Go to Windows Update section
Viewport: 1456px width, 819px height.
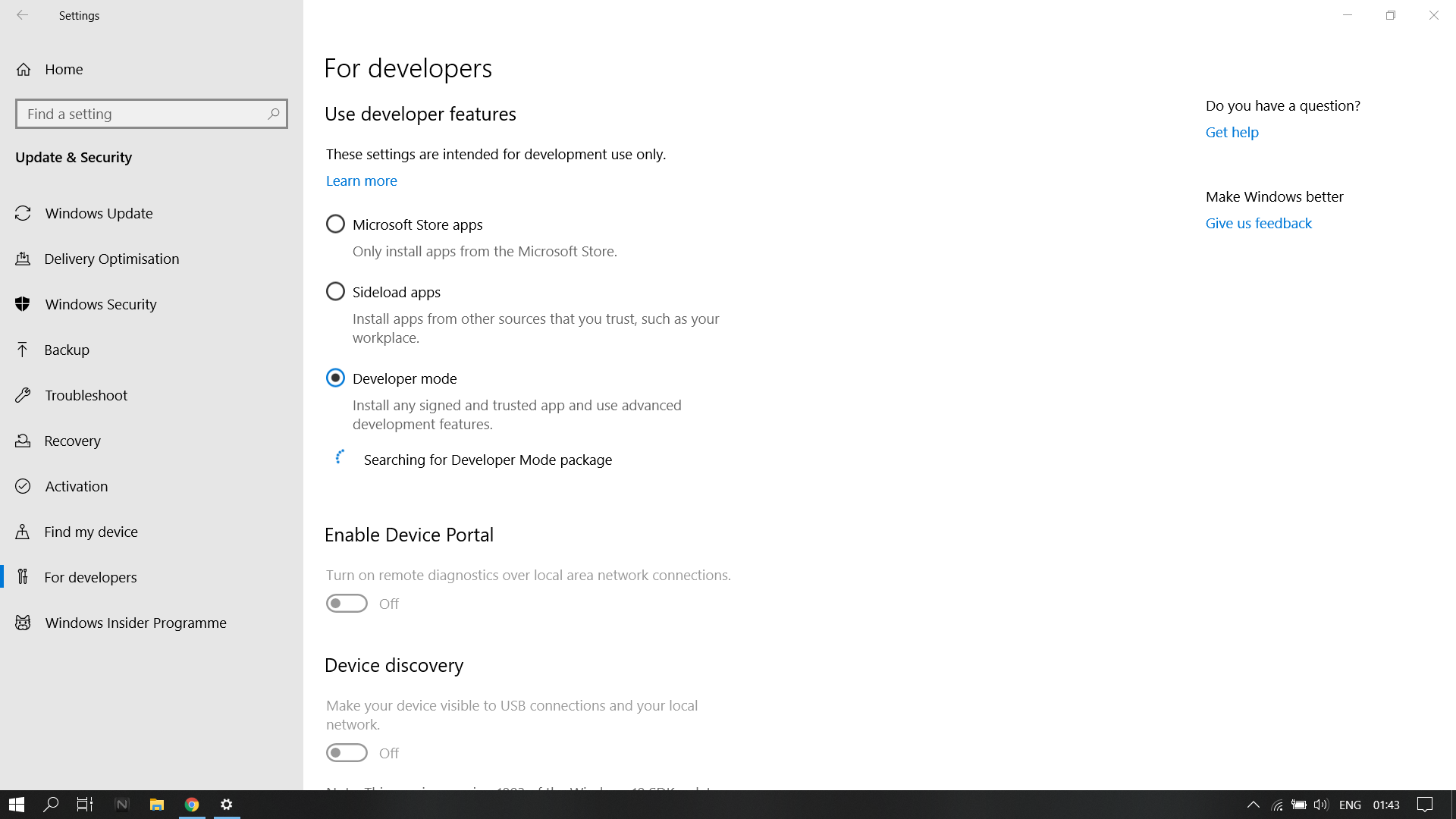[152, 213]
